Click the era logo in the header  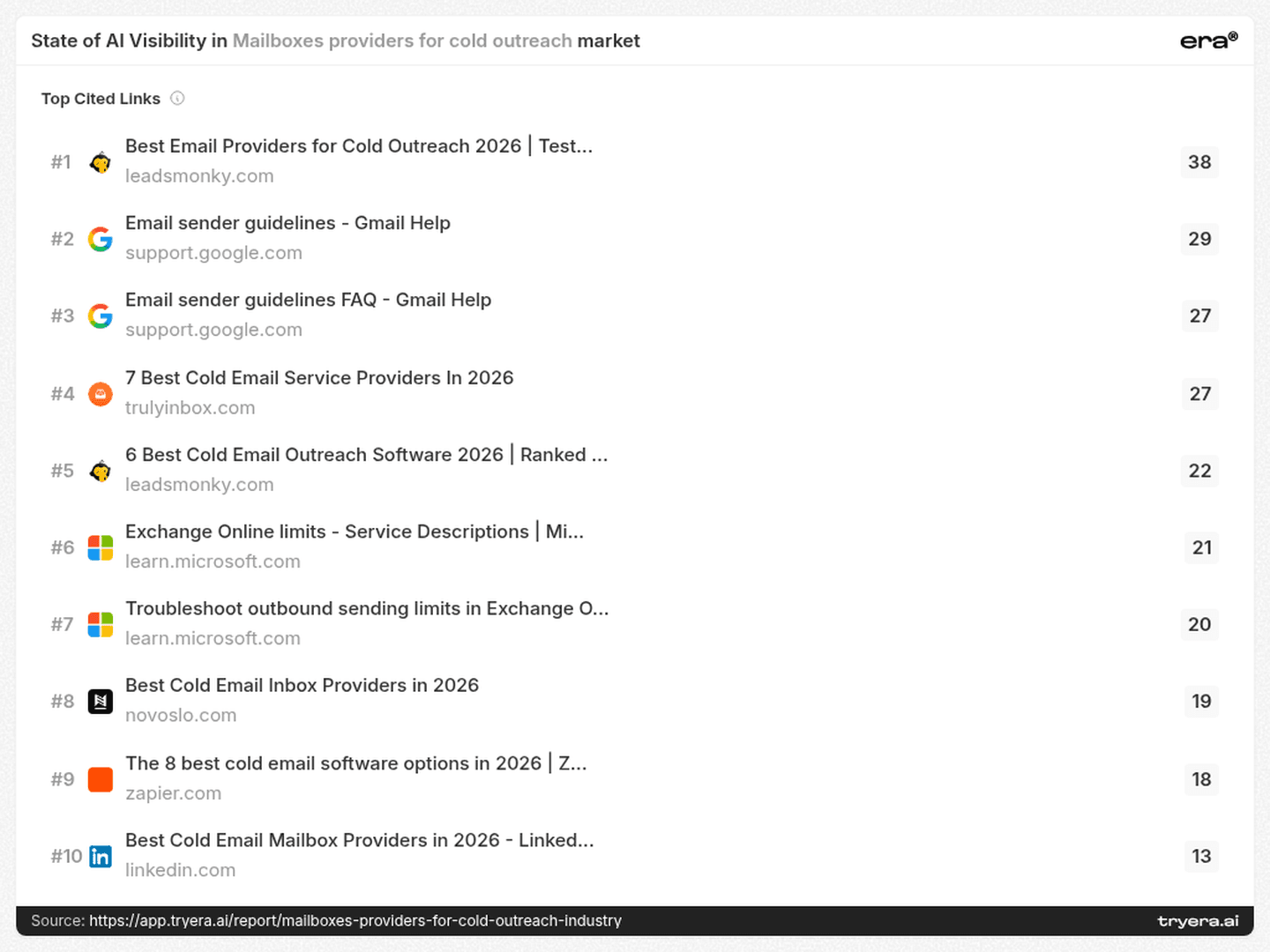point(1209,41)
